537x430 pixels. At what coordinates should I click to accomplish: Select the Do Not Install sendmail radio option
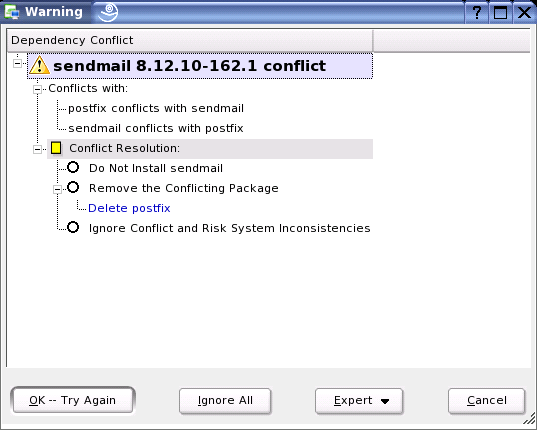tap(73, 167)
